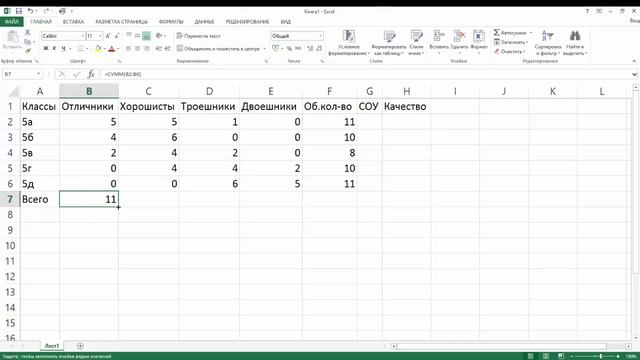The height and width of the screenshot is (360, 640).
Task: Open font color dropdown arrow
Action: [118, 49]
